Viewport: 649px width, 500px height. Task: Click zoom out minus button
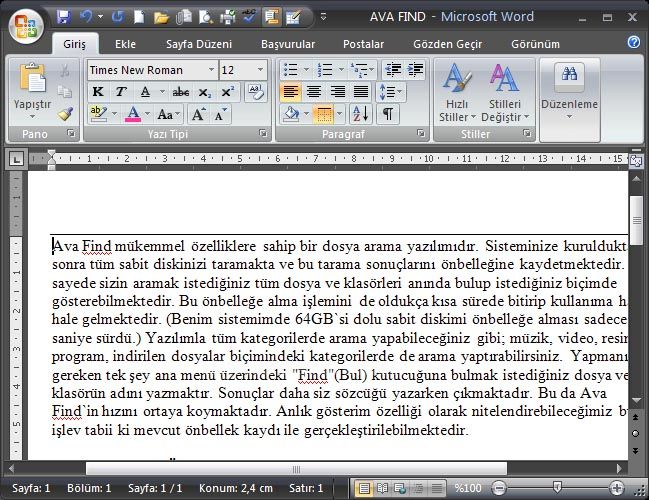499,488
